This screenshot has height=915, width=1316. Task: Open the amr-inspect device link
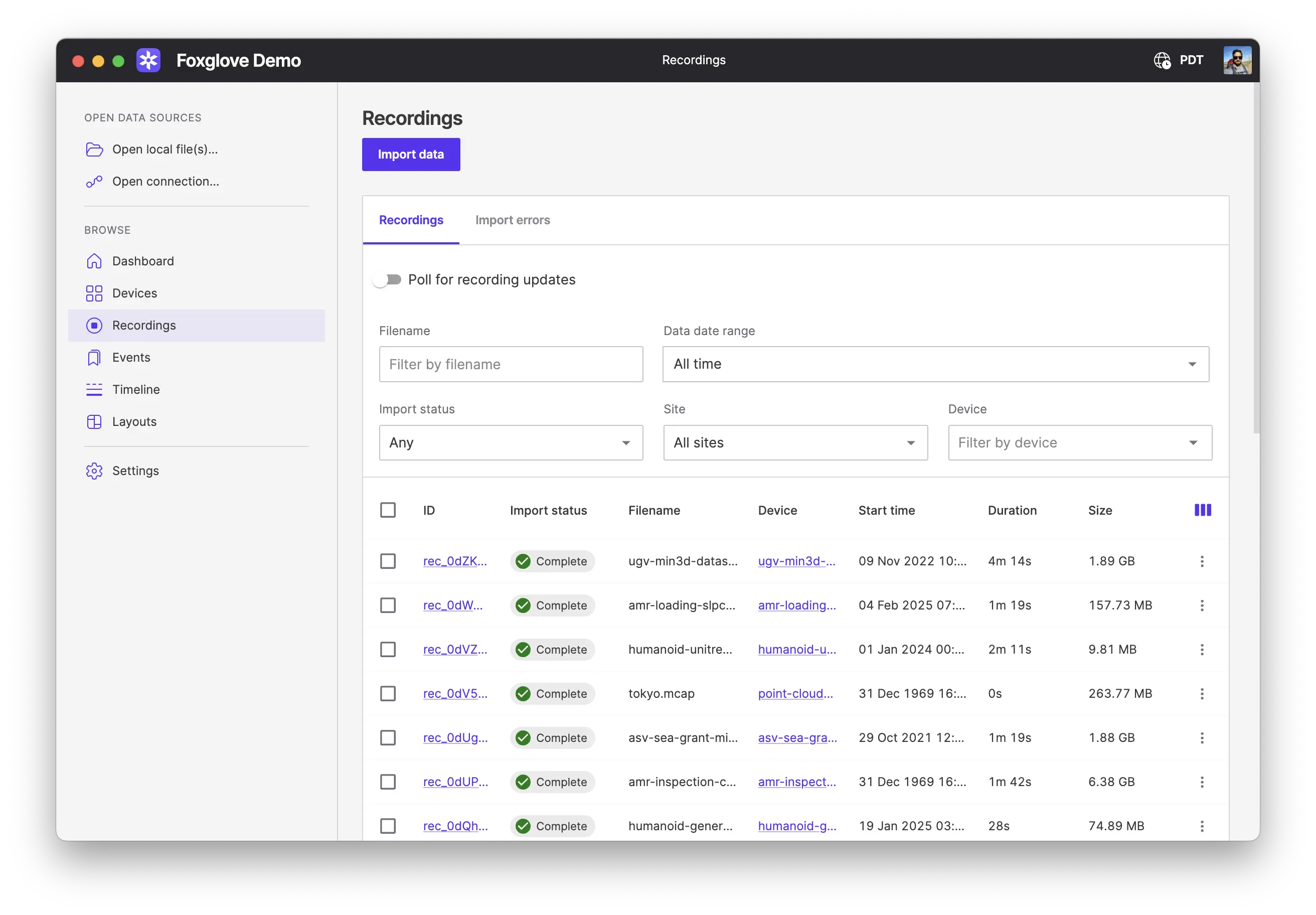[797, 782]
